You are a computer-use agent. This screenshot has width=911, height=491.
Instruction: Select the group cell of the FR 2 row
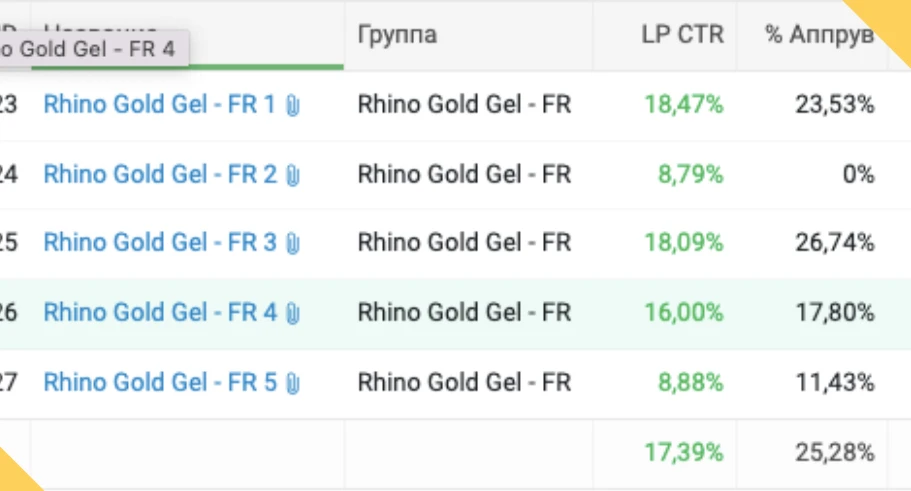pos(464,174)
